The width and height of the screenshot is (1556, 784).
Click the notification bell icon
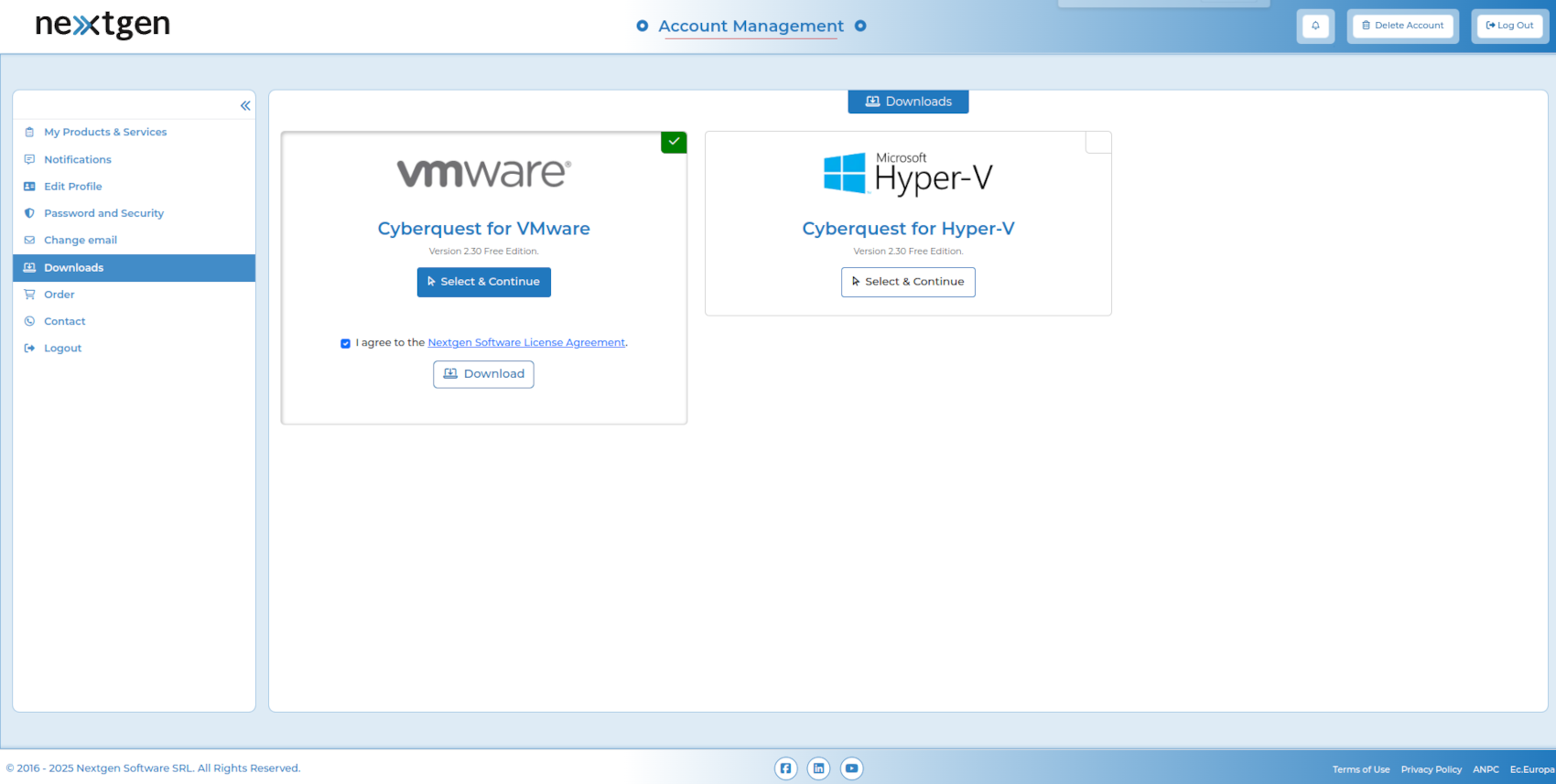point(1315,26)
